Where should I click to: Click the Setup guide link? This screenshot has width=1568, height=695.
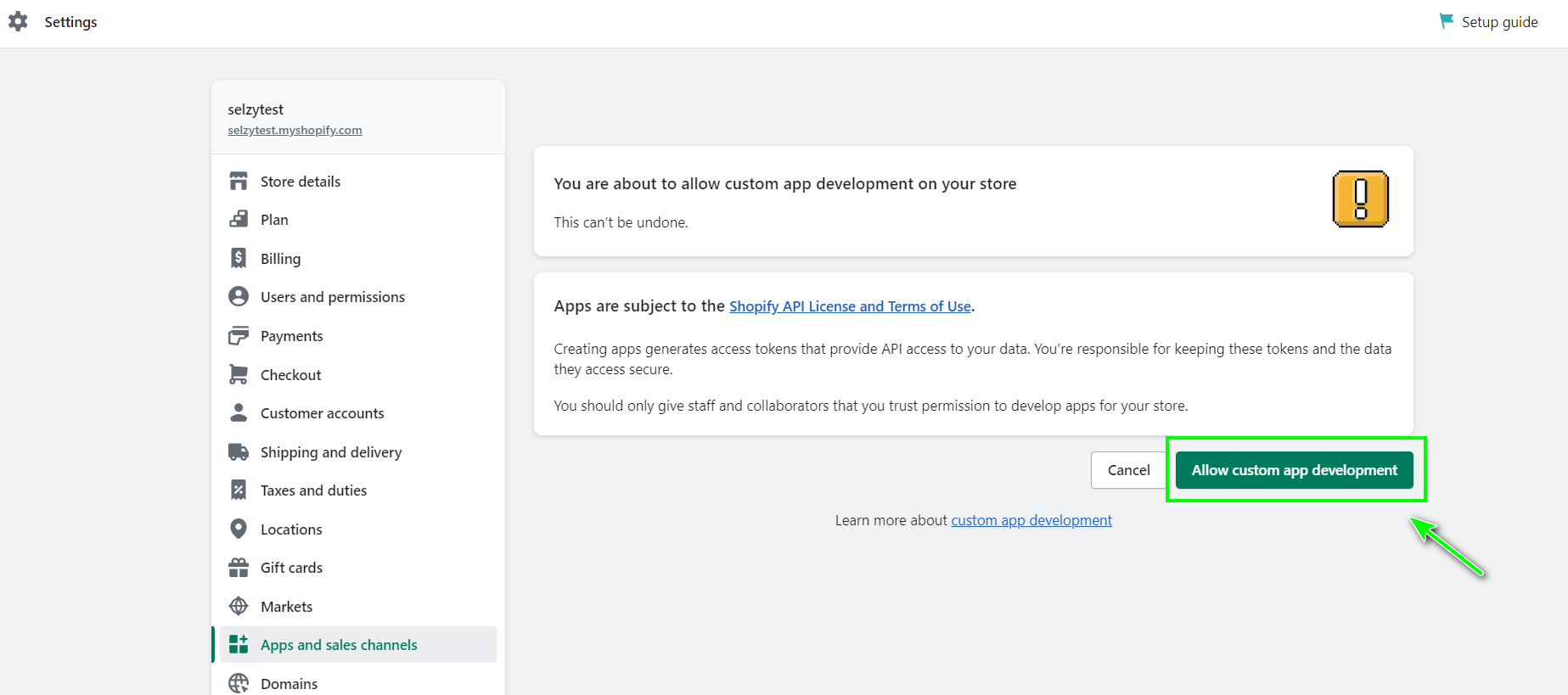click(1499, 22)
